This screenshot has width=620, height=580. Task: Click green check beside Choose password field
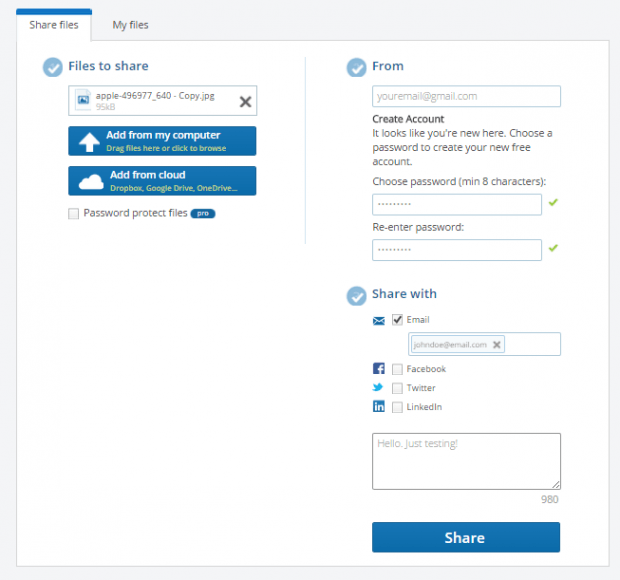pos(553,202)
